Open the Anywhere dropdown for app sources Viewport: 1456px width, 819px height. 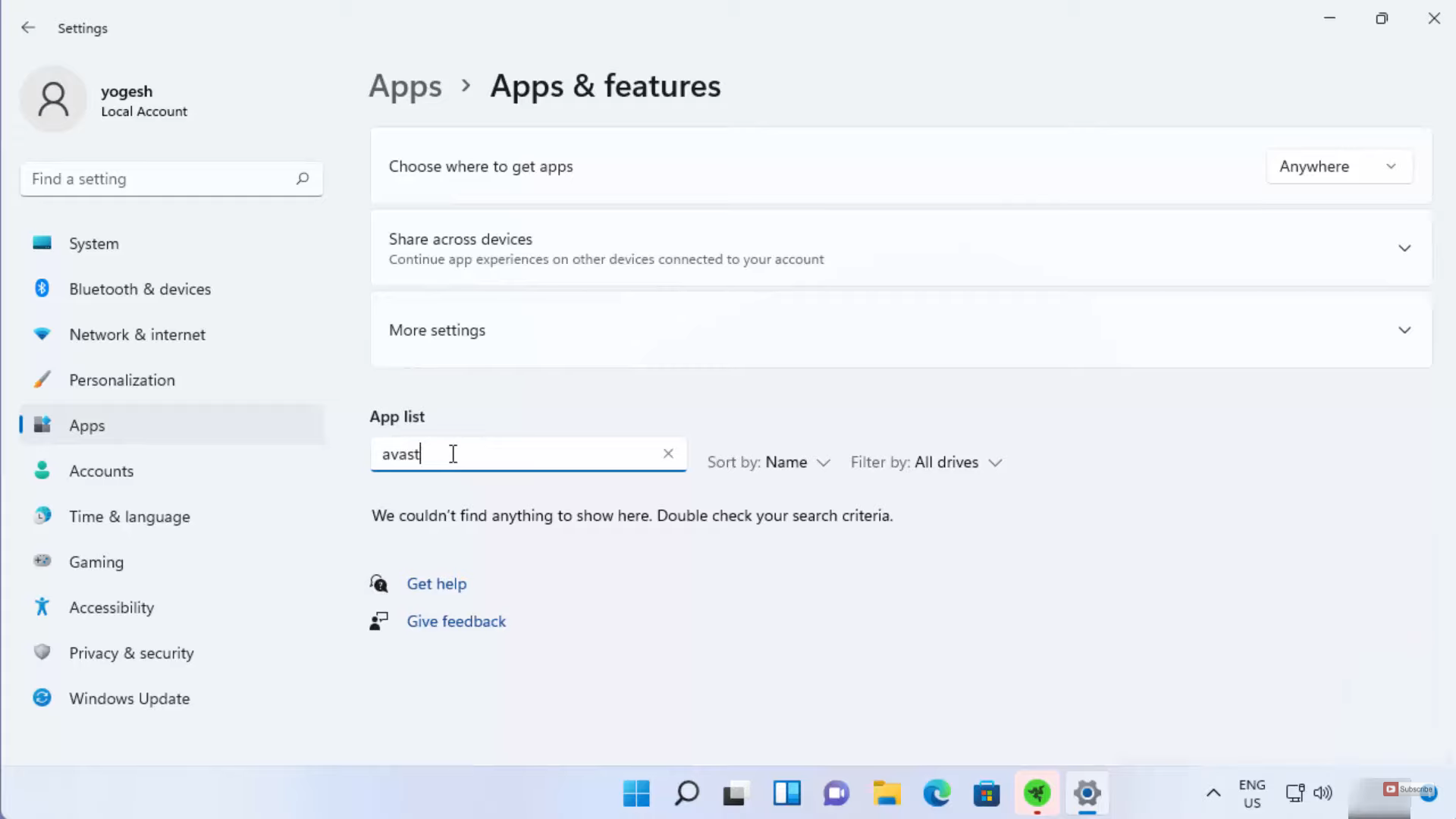[x=1338, y=167]
